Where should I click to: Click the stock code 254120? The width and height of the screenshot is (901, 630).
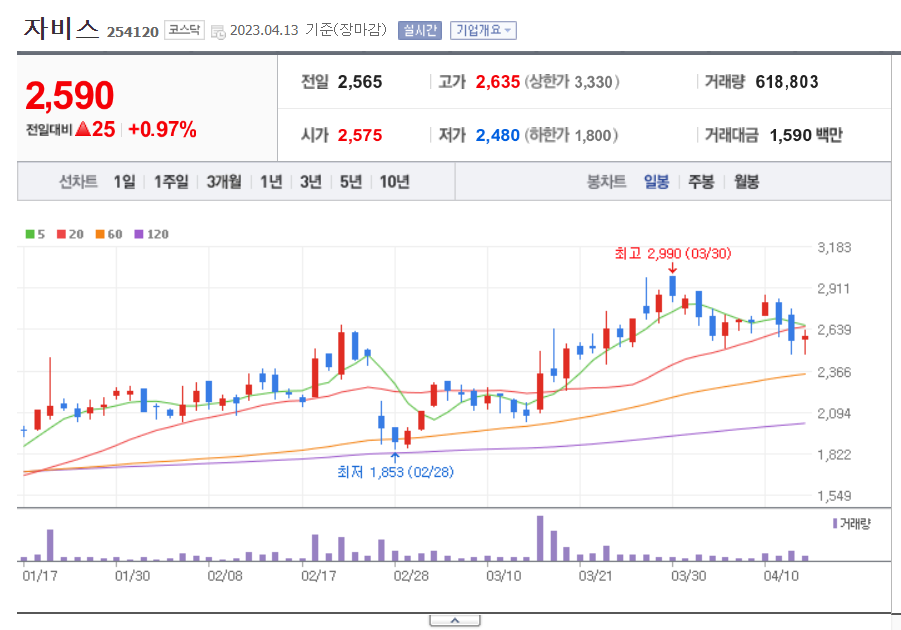coord(133,32)
